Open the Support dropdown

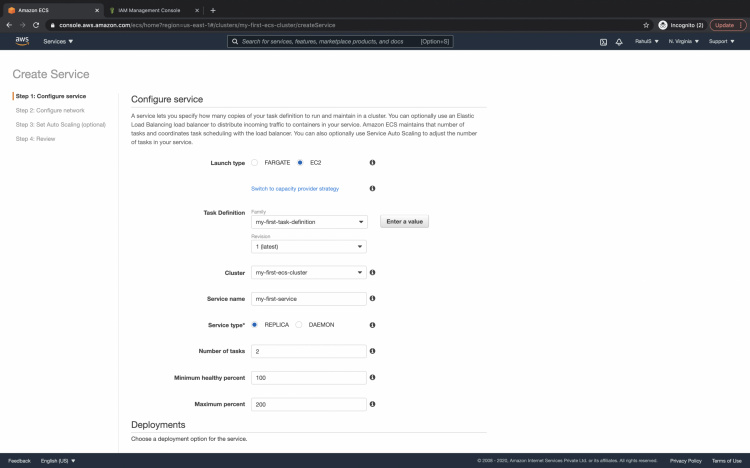click(721, 42)
